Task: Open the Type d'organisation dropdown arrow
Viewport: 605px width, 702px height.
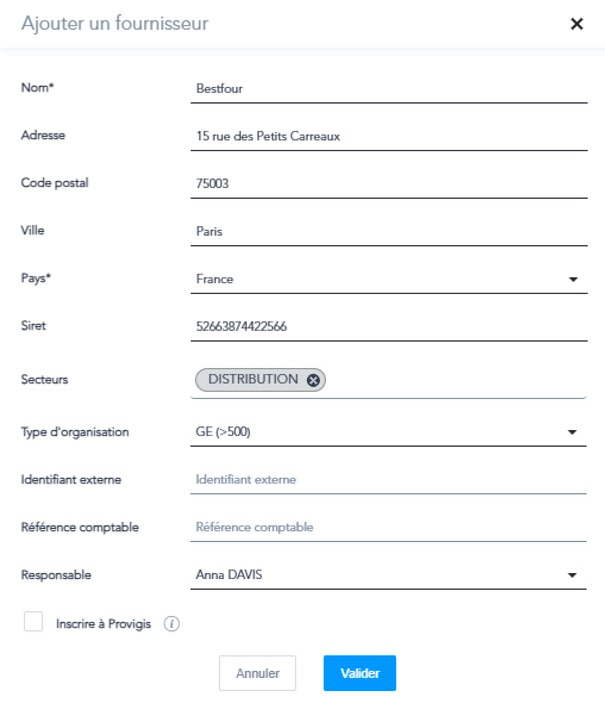Action: click(573, 433)
